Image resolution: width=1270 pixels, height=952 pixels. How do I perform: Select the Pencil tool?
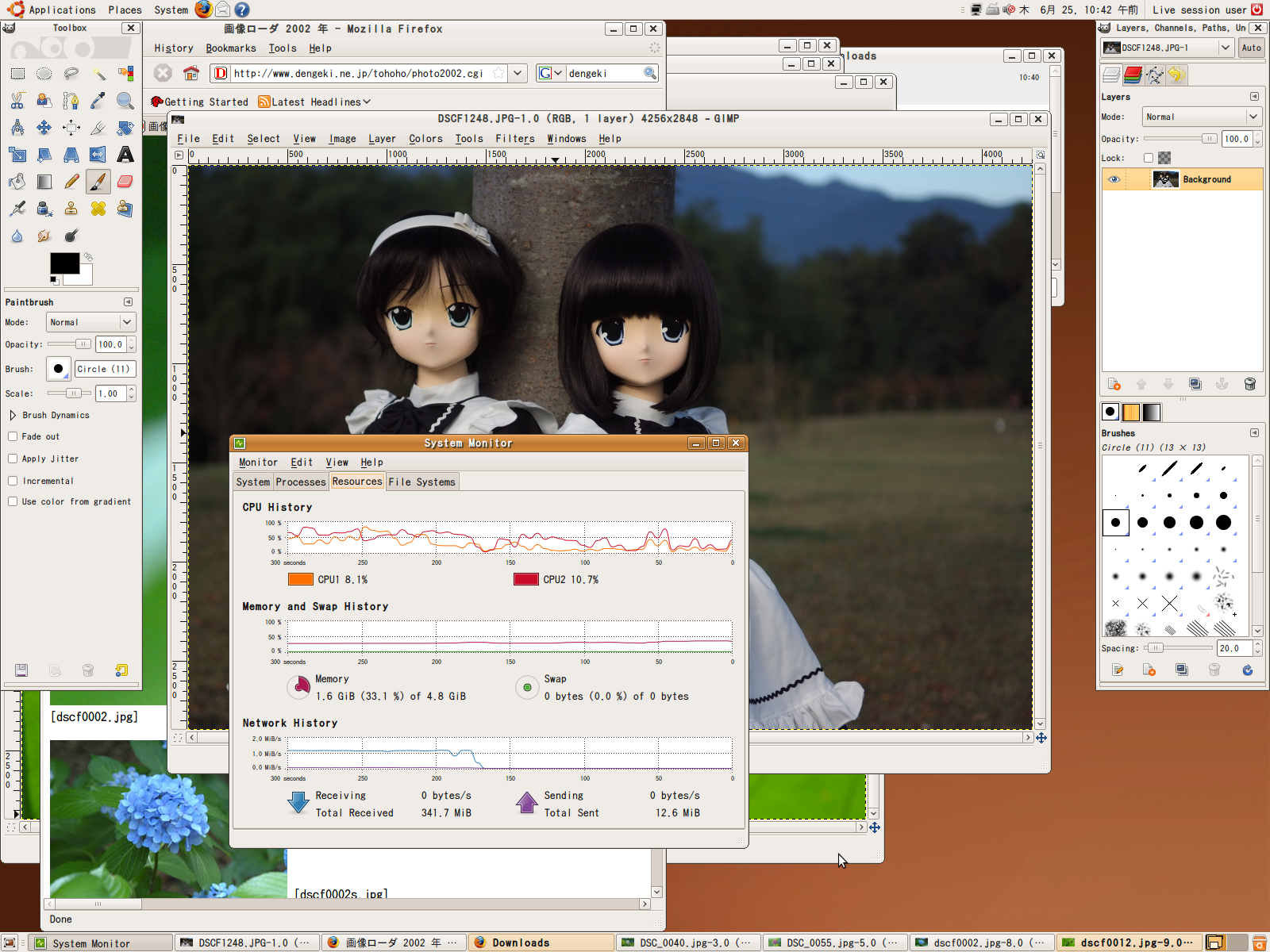(71, 182)
